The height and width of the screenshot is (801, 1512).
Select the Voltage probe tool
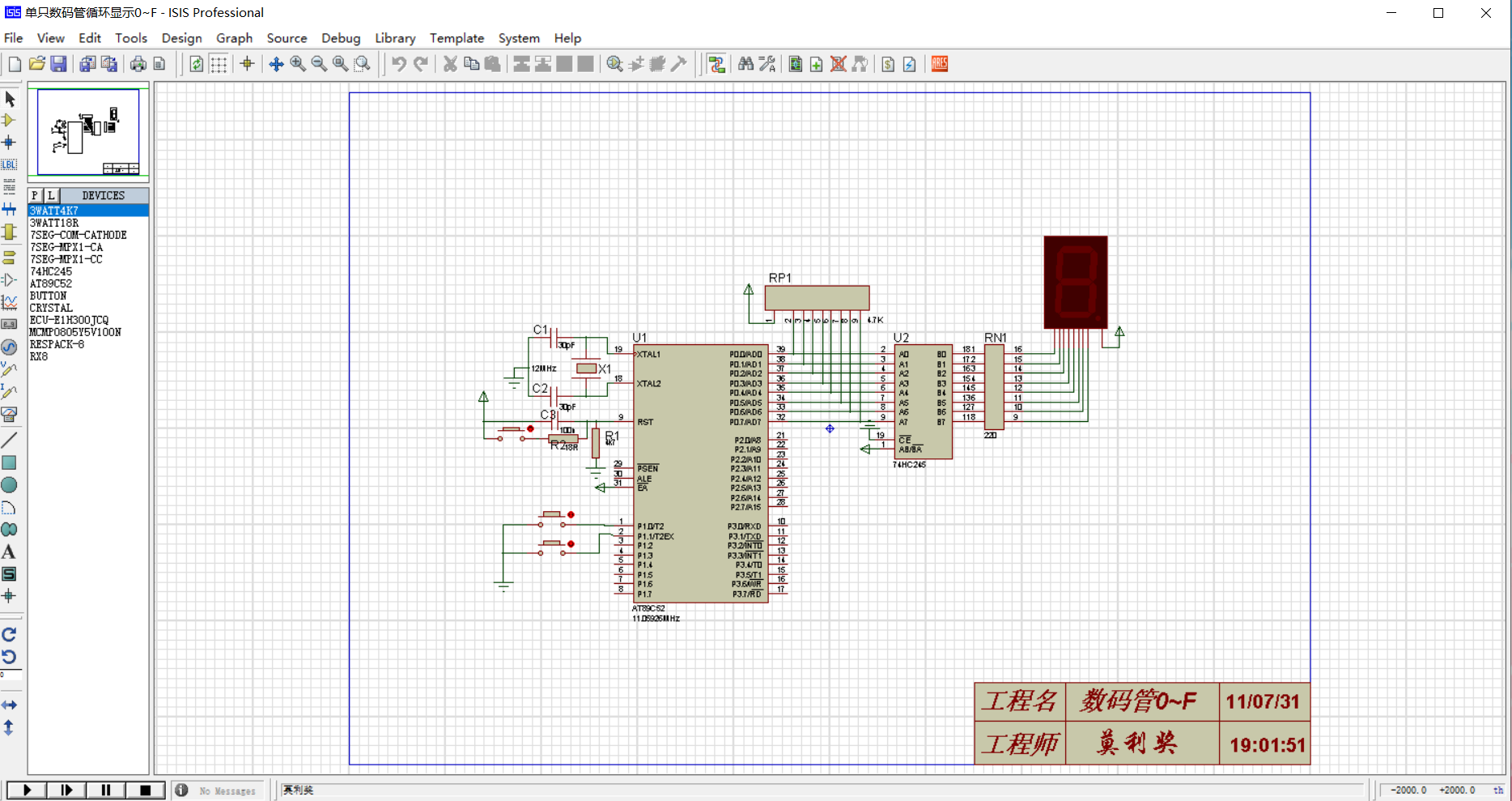(x=9, y=369)
